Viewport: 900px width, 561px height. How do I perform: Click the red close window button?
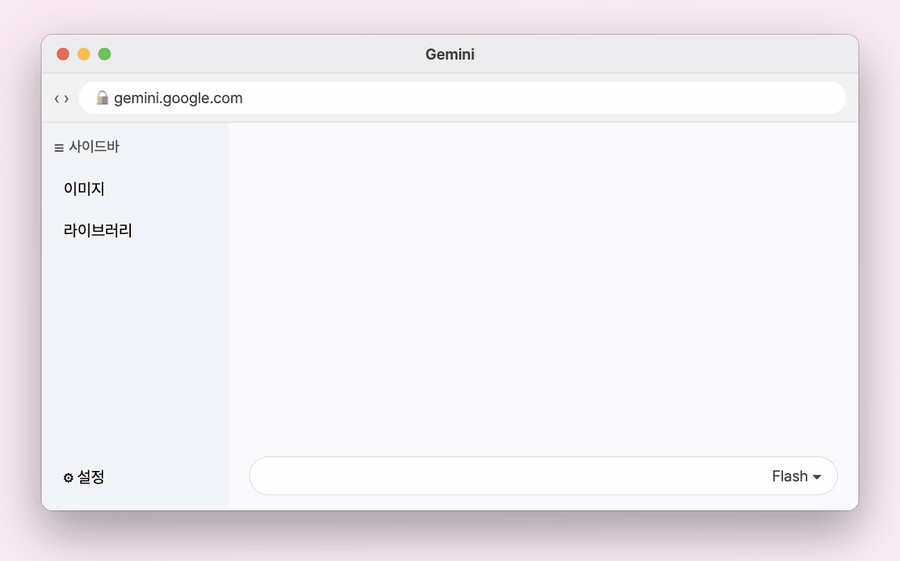pyautogui.click(x=63, y=54)
